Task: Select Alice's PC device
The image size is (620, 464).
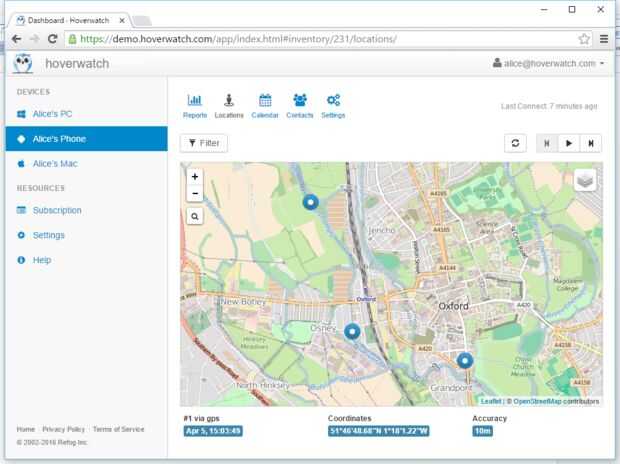Action: (87, 114)
